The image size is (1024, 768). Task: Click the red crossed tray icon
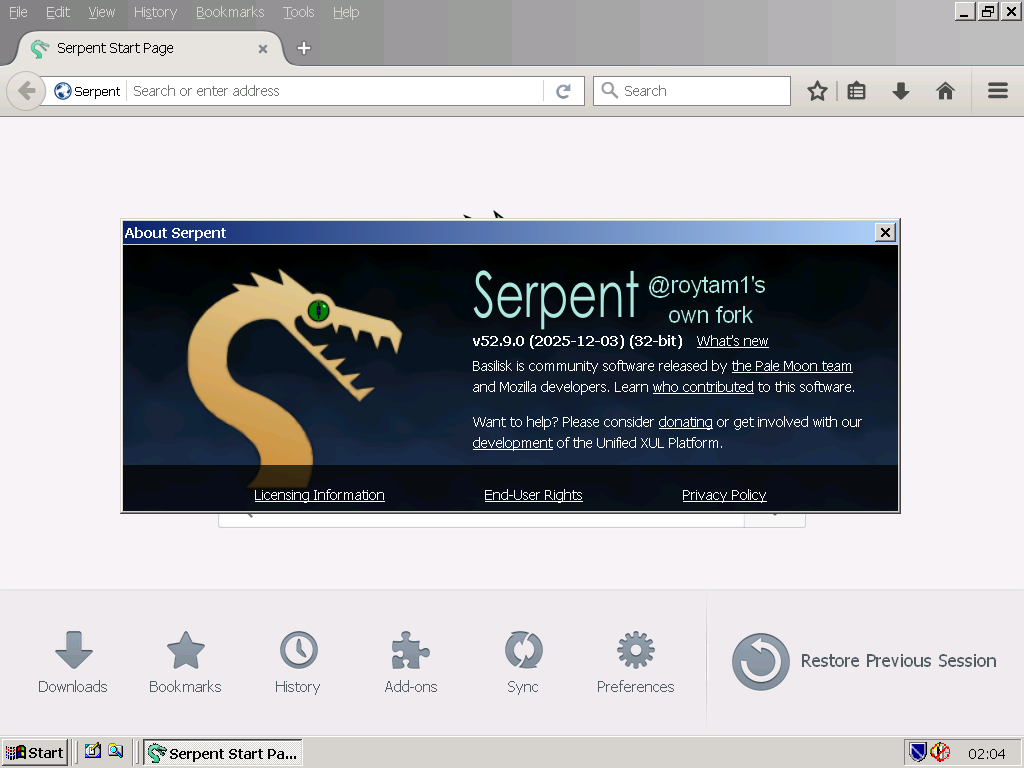[940, 753]
